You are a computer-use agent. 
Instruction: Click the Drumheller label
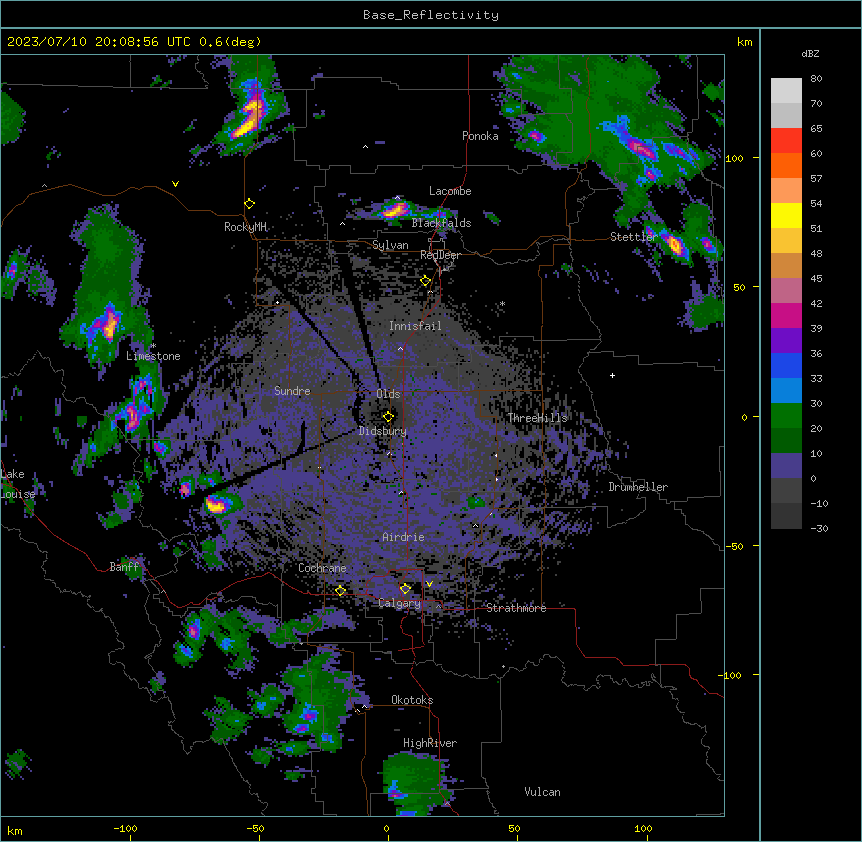pyautogui.click(x=638, y=487)
